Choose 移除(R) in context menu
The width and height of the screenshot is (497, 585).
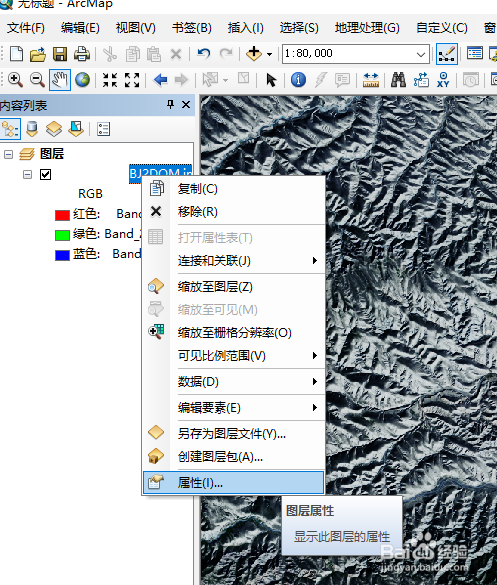click(x=233, y=212)
